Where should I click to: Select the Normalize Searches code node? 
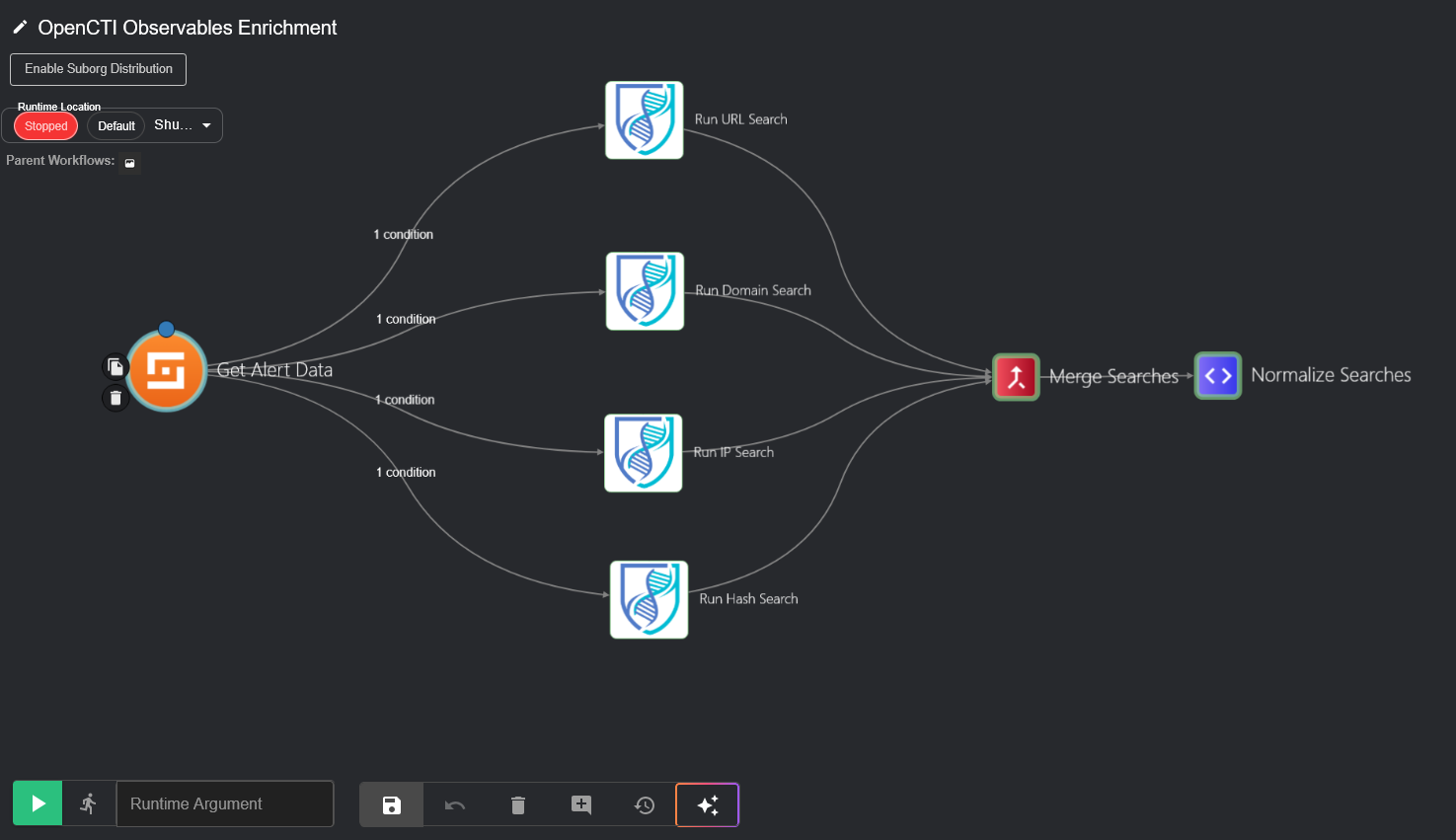pos(1218,376)
